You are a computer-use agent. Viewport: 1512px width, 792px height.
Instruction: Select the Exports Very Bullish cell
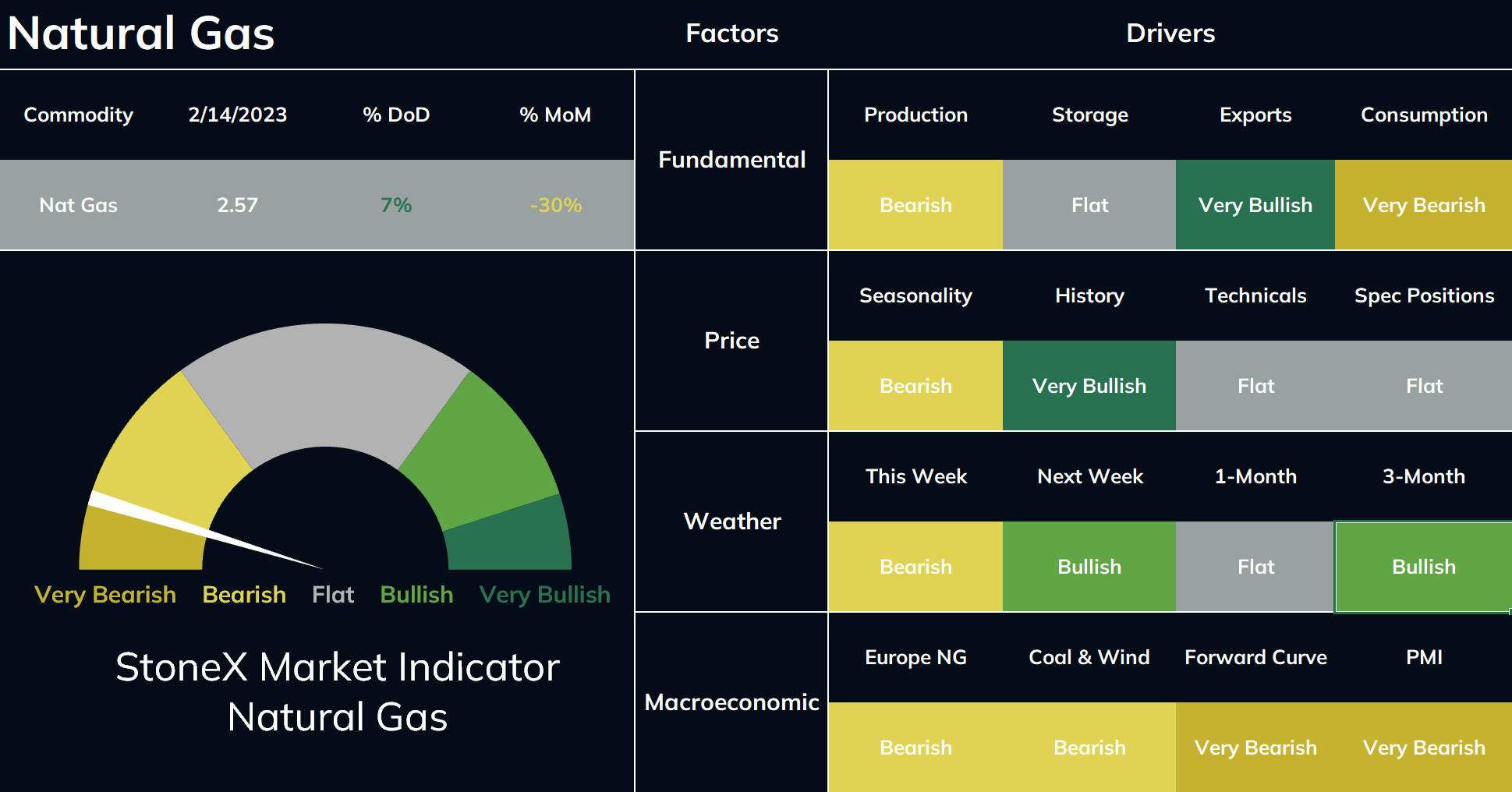(1255, 205)
